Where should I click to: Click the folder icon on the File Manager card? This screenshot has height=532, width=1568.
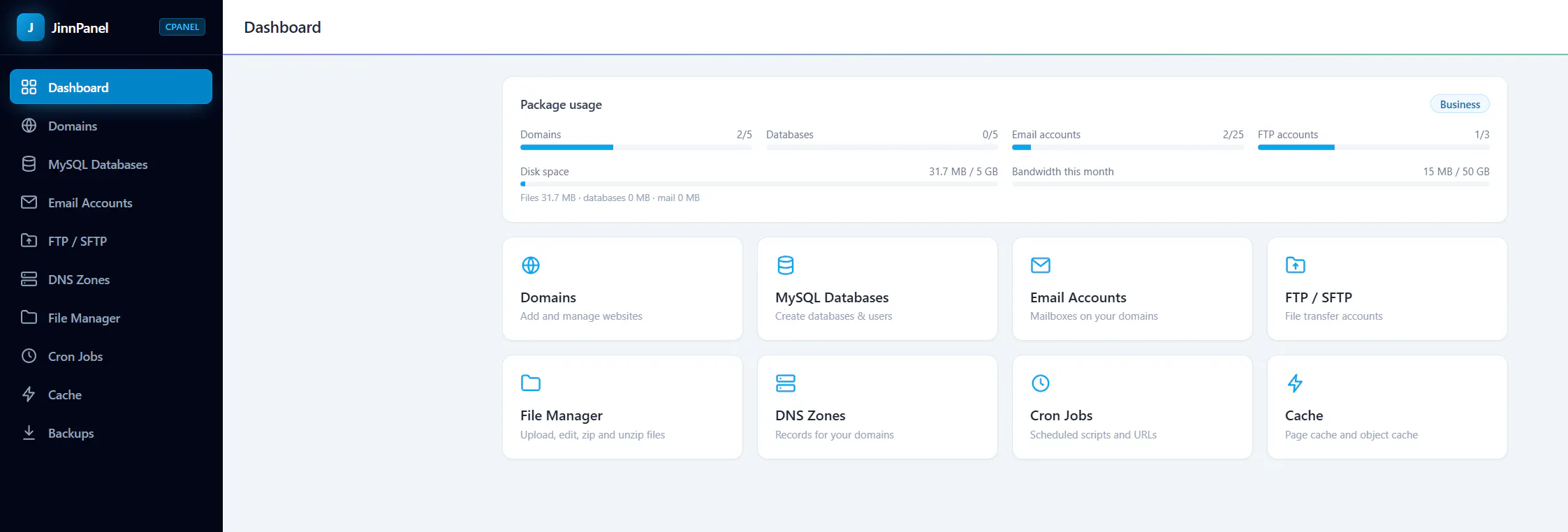click(531, 383)
